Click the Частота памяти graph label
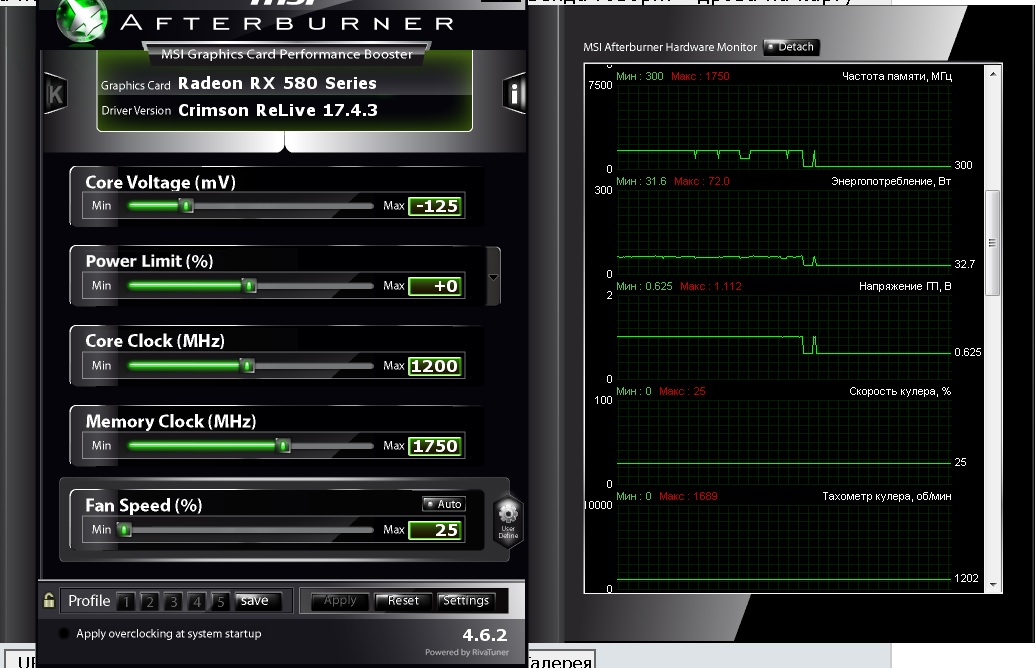 click(897, 77)
